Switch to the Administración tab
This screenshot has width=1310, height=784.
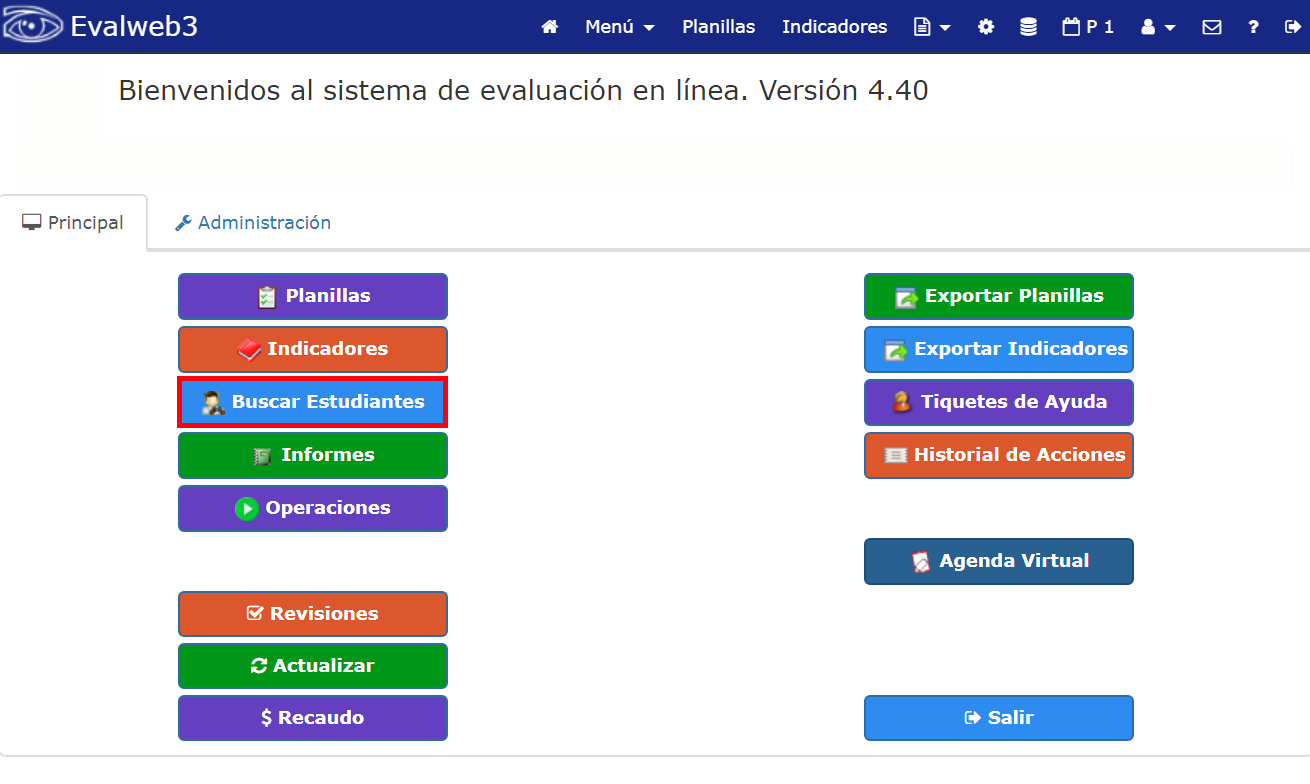point(252,222)
